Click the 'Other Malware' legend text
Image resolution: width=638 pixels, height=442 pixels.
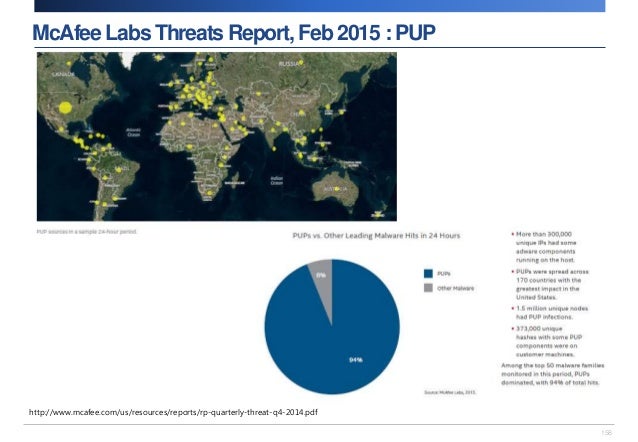tap(456, 288)
